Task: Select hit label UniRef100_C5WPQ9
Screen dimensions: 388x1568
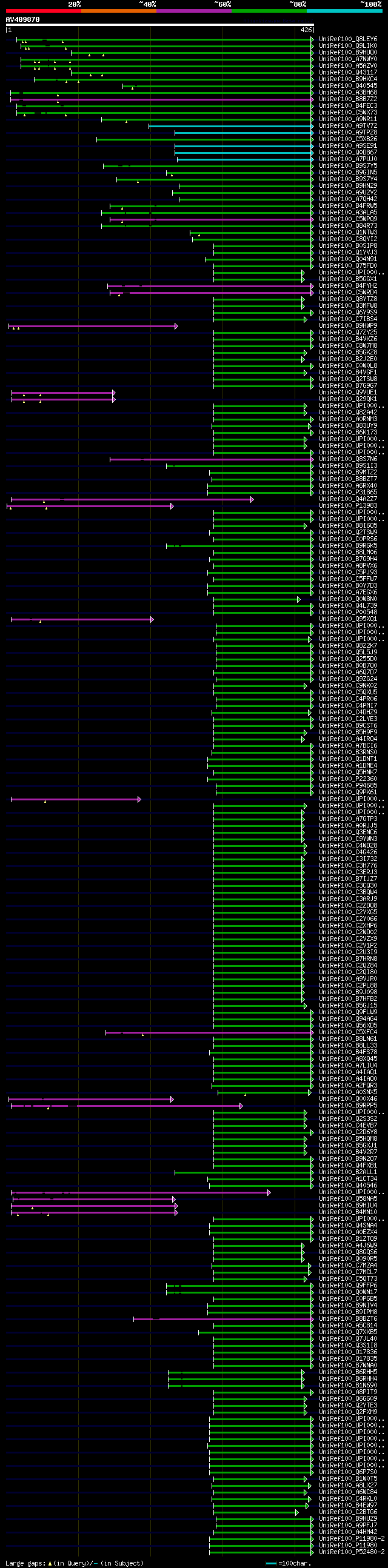Action: point(348,219)
